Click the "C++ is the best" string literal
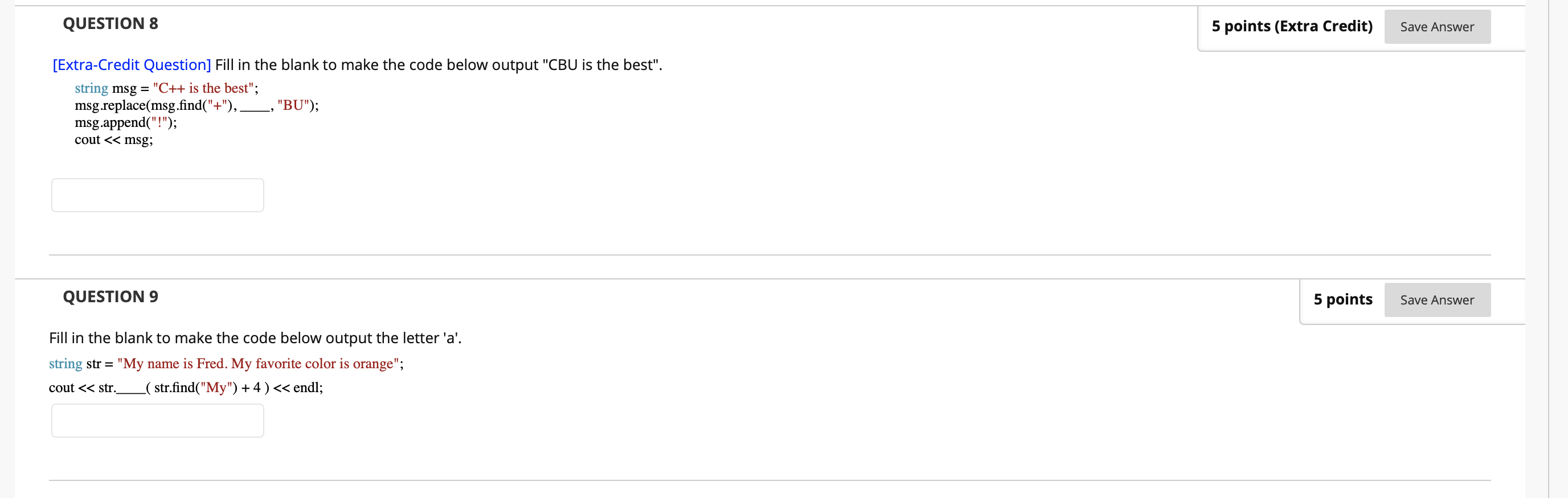The height and width of the screenshot is (498, 1568). [203, 88]
